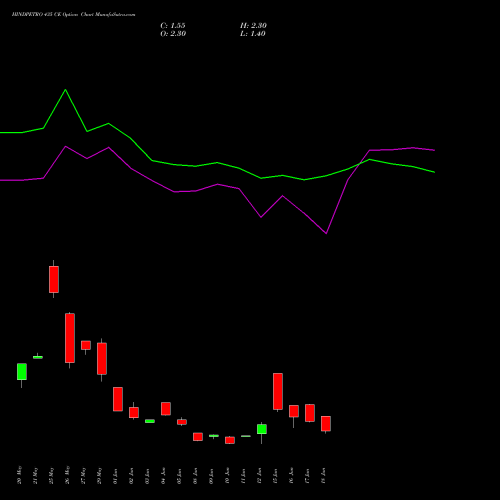Click the 21 May date label
This screenshot has height=500, width=500.
point(35,476)
